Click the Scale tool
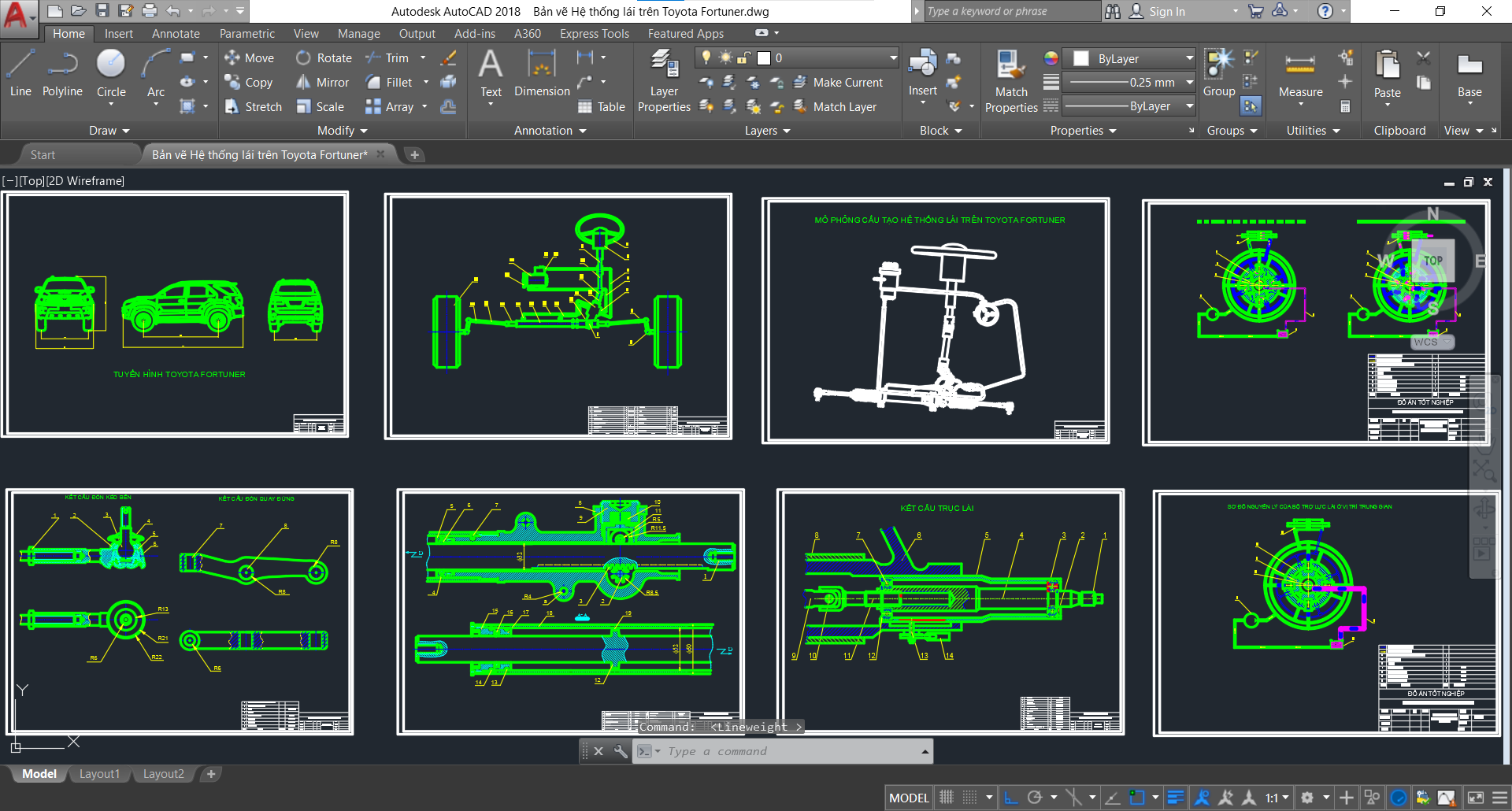 pos(320,106)
